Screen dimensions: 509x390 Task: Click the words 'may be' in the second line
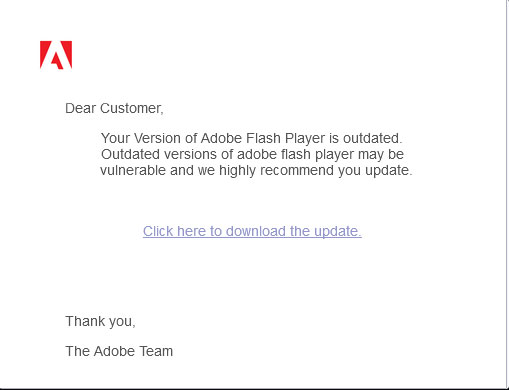[x=381, y=155]
